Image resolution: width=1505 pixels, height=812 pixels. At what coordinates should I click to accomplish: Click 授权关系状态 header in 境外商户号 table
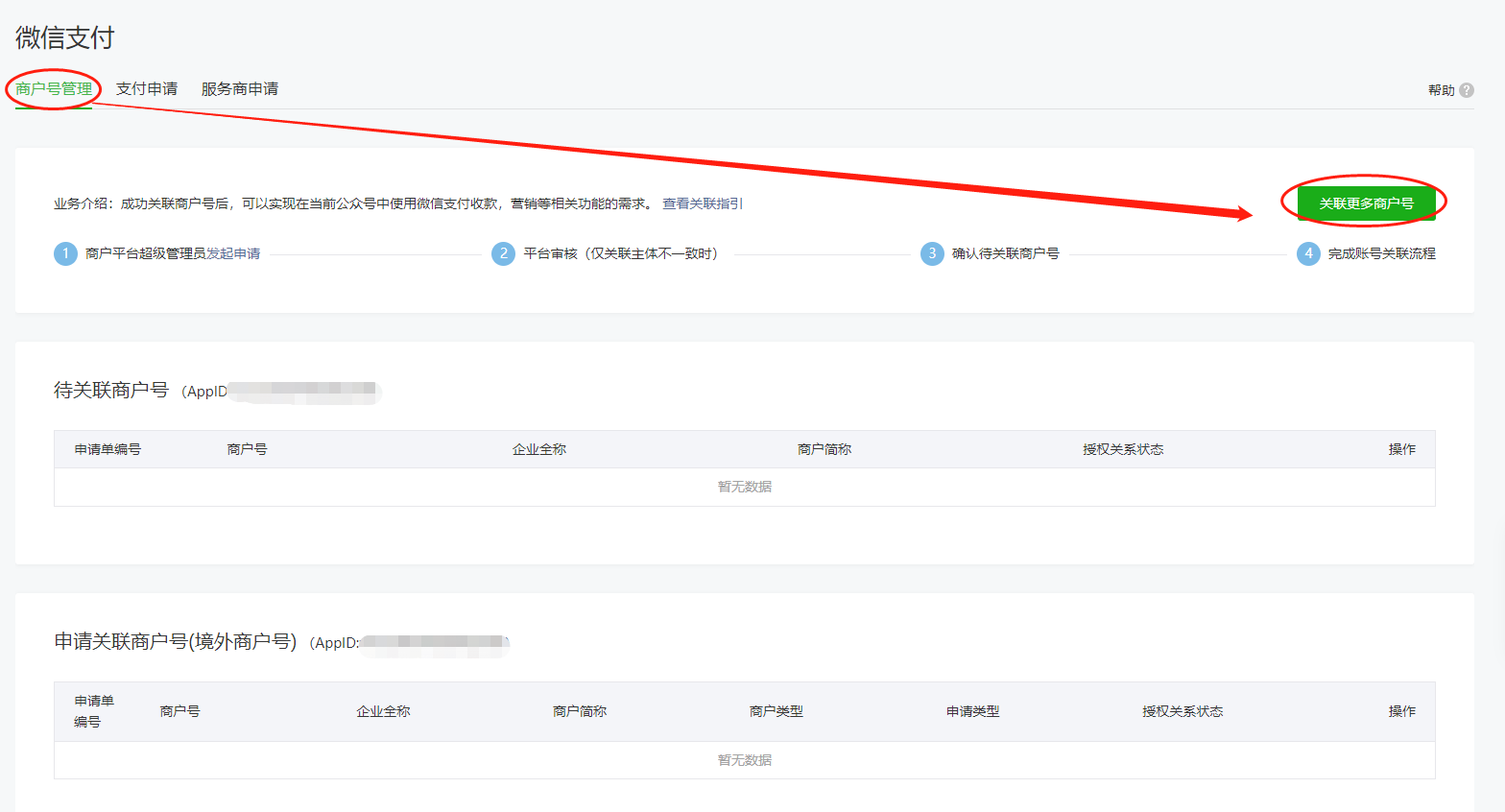1182,711
